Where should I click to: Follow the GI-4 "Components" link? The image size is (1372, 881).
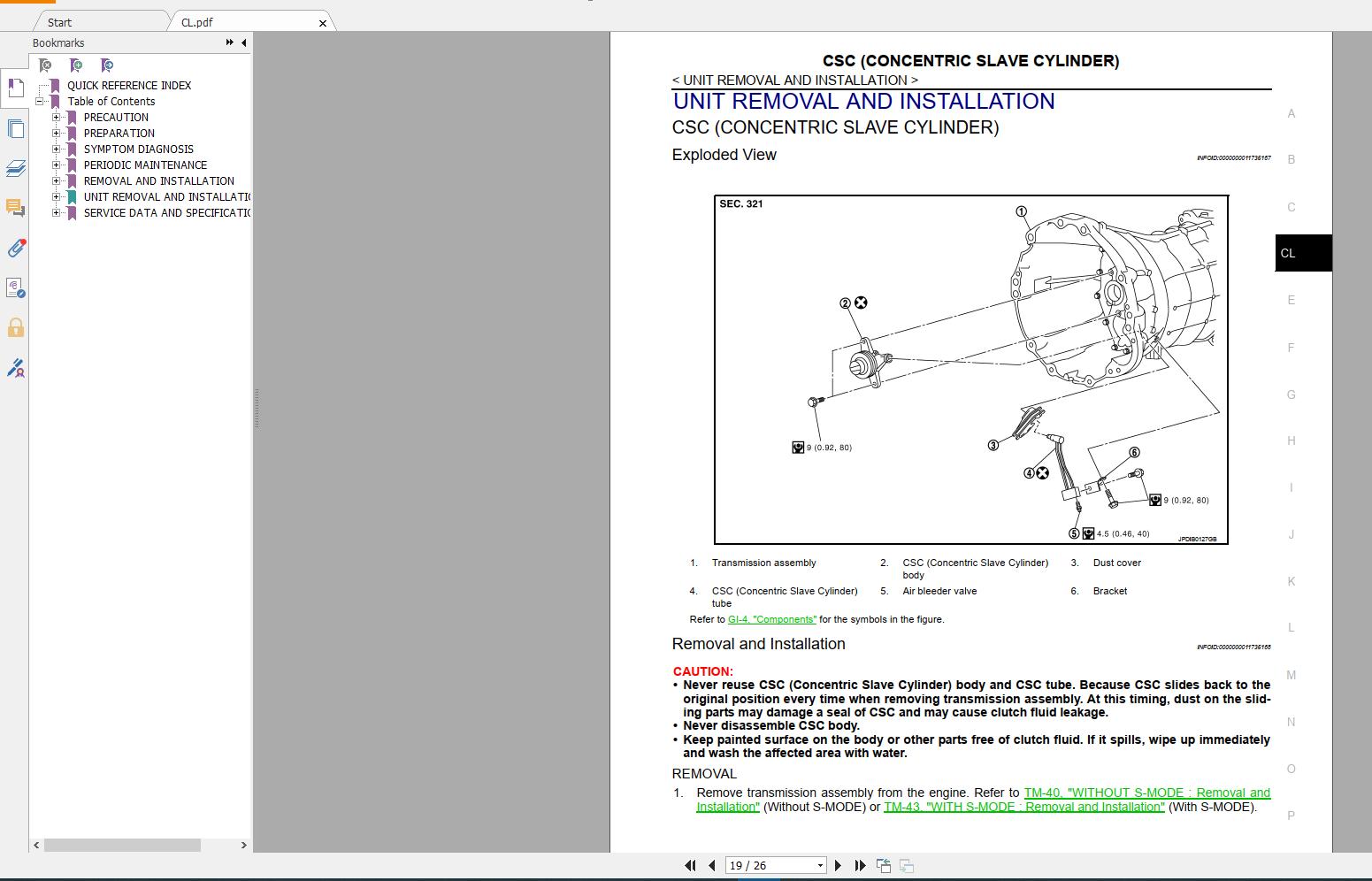tap(771, 620)
